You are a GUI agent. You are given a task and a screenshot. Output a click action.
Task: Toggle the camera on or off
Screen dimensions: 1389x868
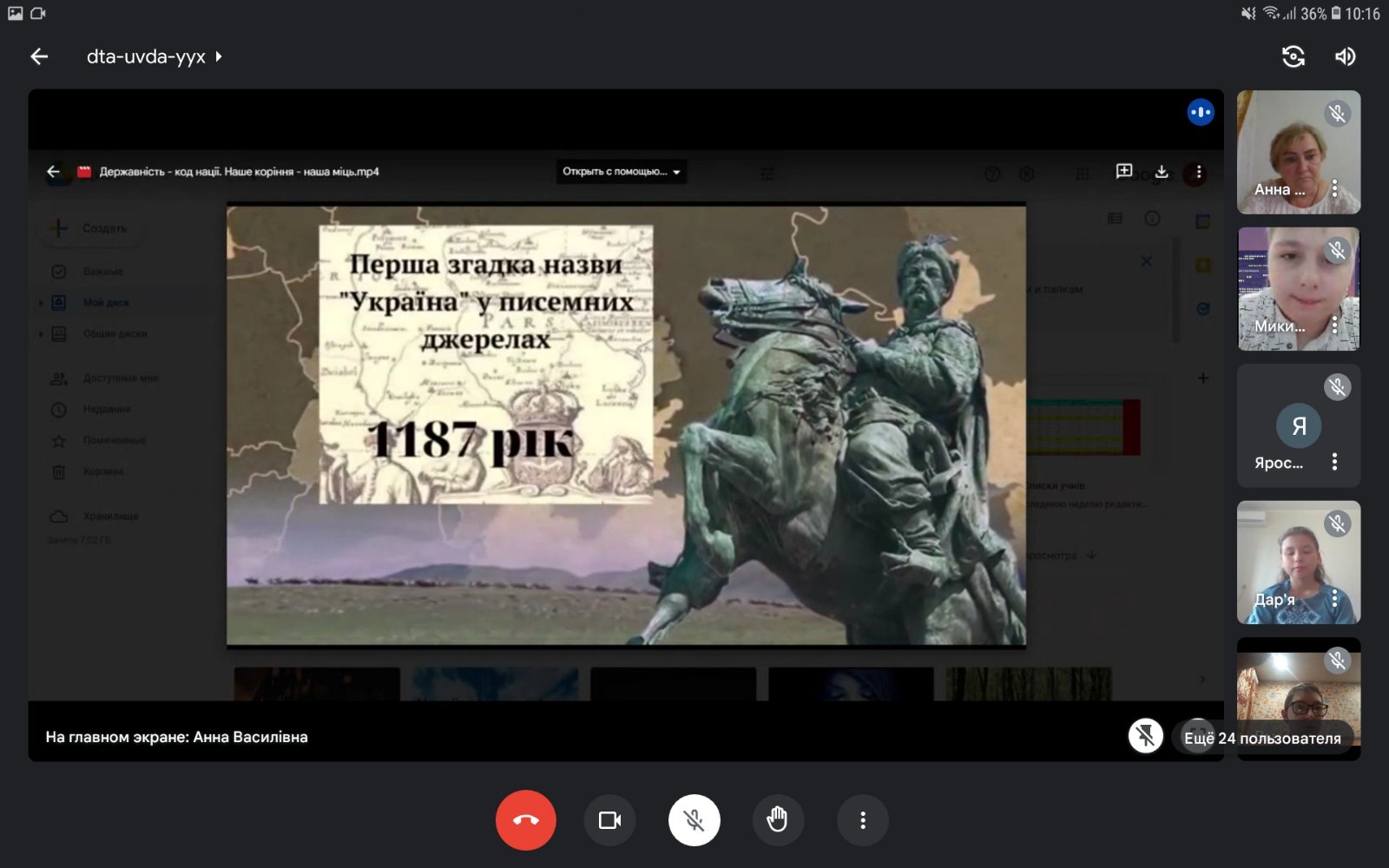[x=609, y=819]
